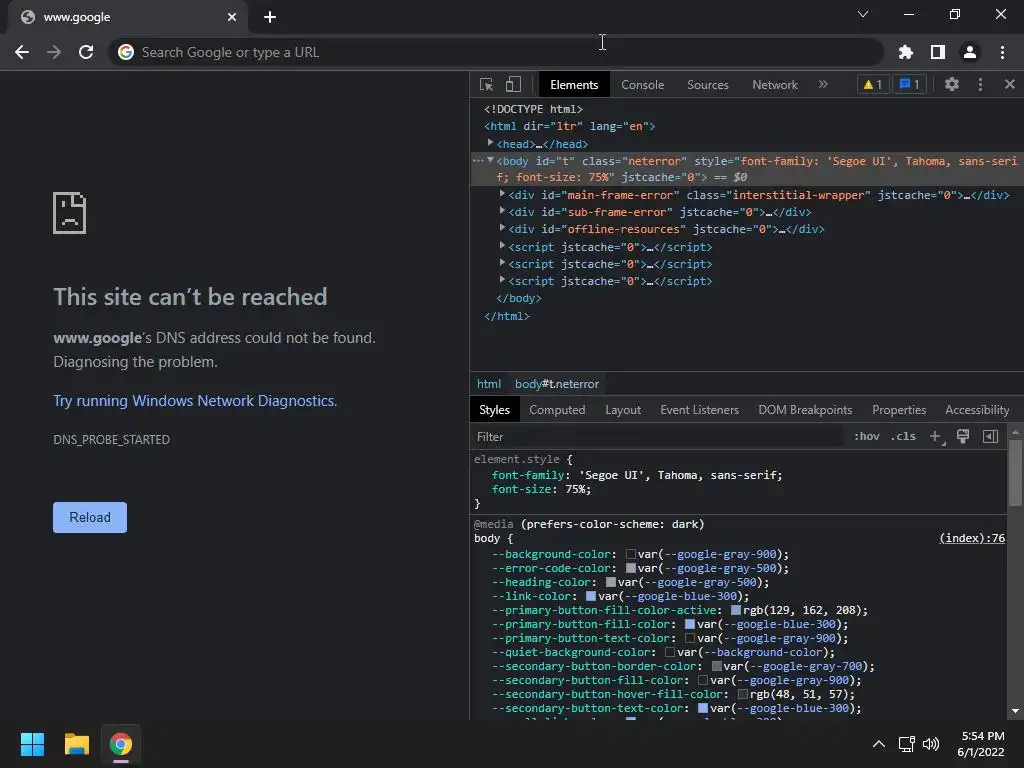Viewport: 1024px width, 768px height.
Task: Open the (index):76 source link
Action: point(972,538)
